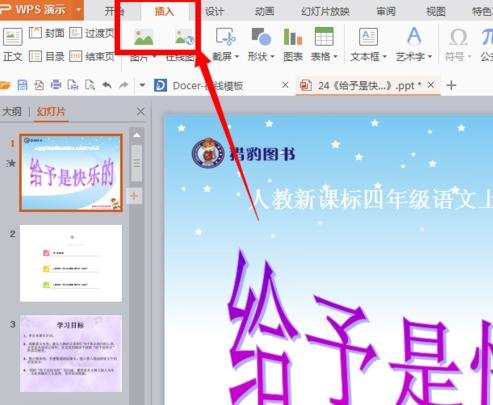493x405 pixels.
Task: Switch to the 插入 ribbon tab
Action: pyautogui.click(x=164, y=12)
